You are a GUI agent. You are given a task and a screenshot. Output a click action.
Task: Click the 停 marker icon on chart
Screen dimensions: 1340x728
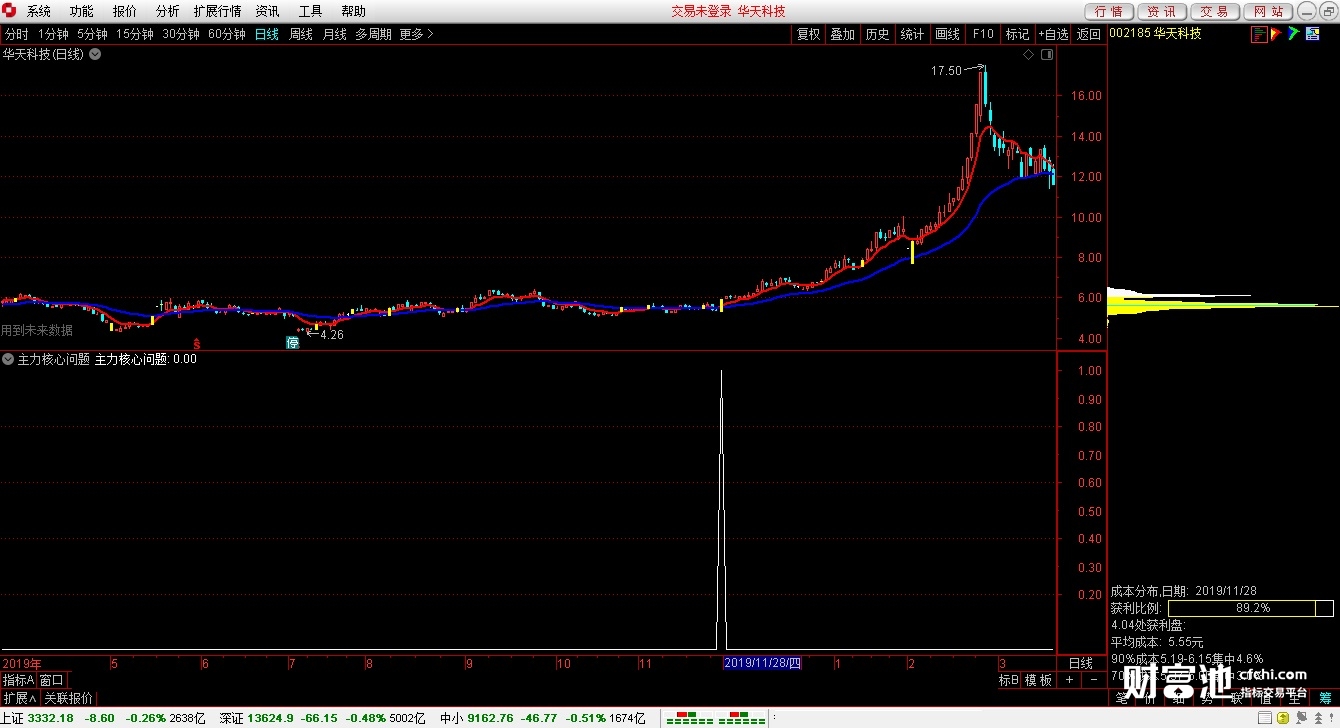pos(293,342)
